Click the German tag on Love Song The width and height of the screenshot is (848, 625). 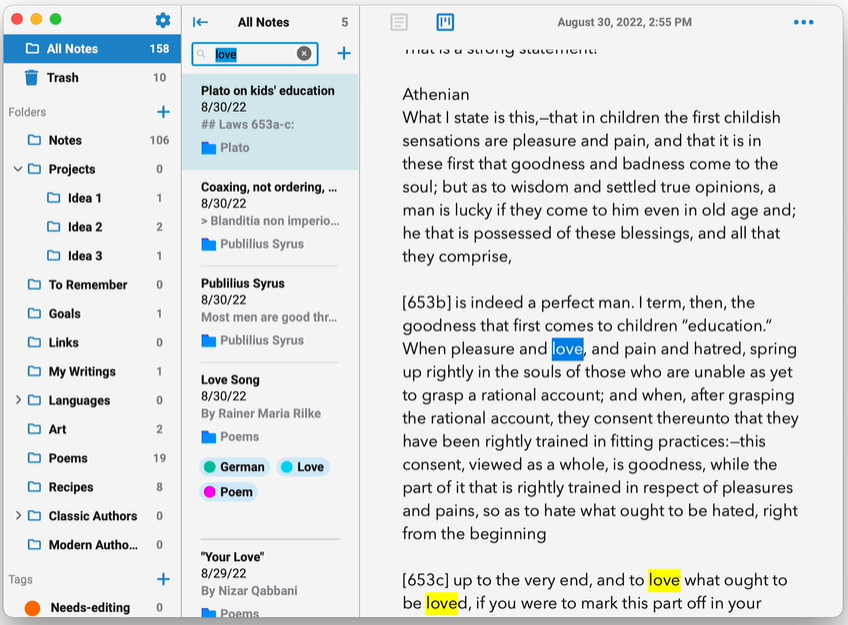(234, 467)
